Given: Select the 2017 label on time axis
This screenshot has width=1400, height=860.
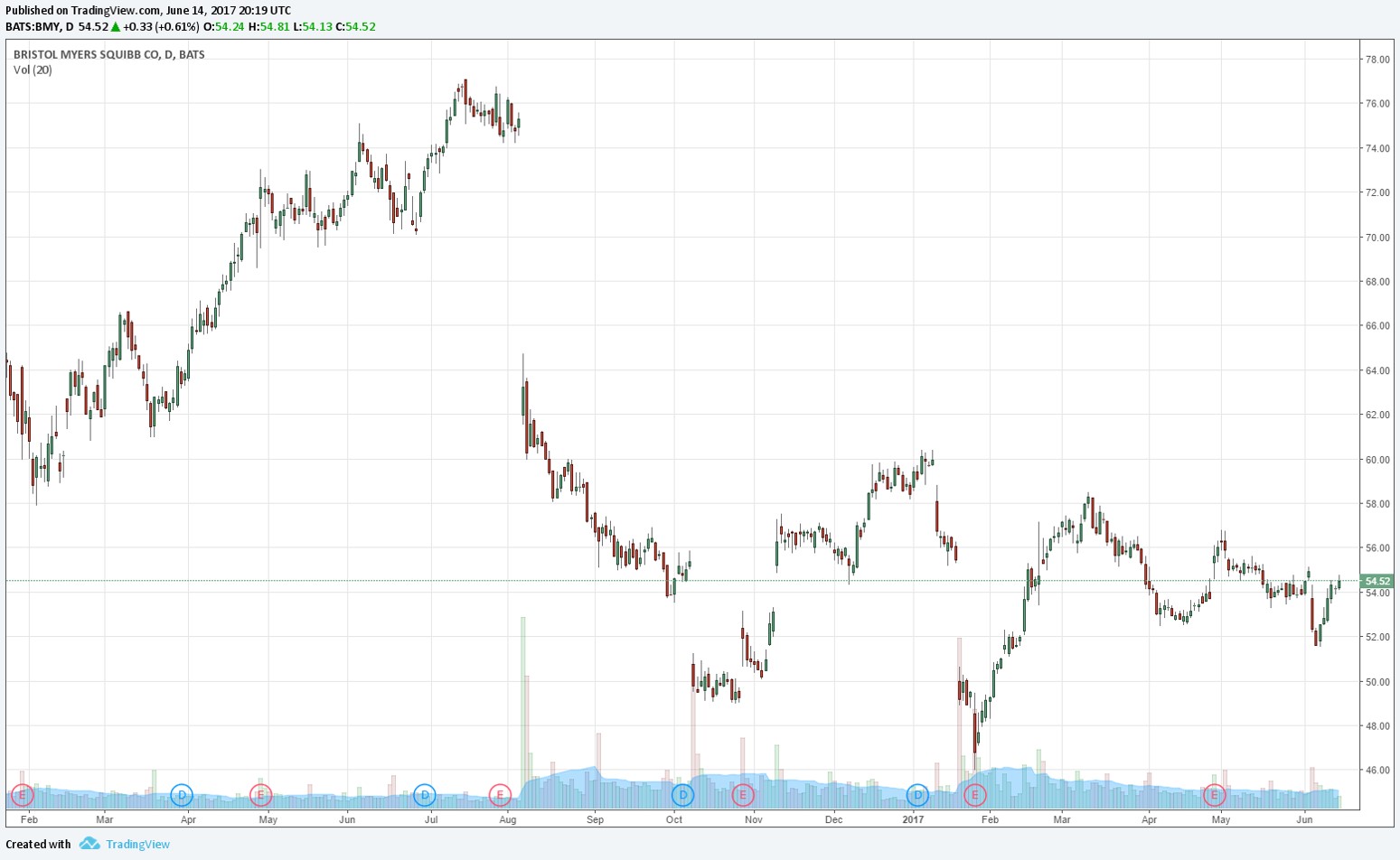Looking at the screenshot, I should (x=913, y=819).
